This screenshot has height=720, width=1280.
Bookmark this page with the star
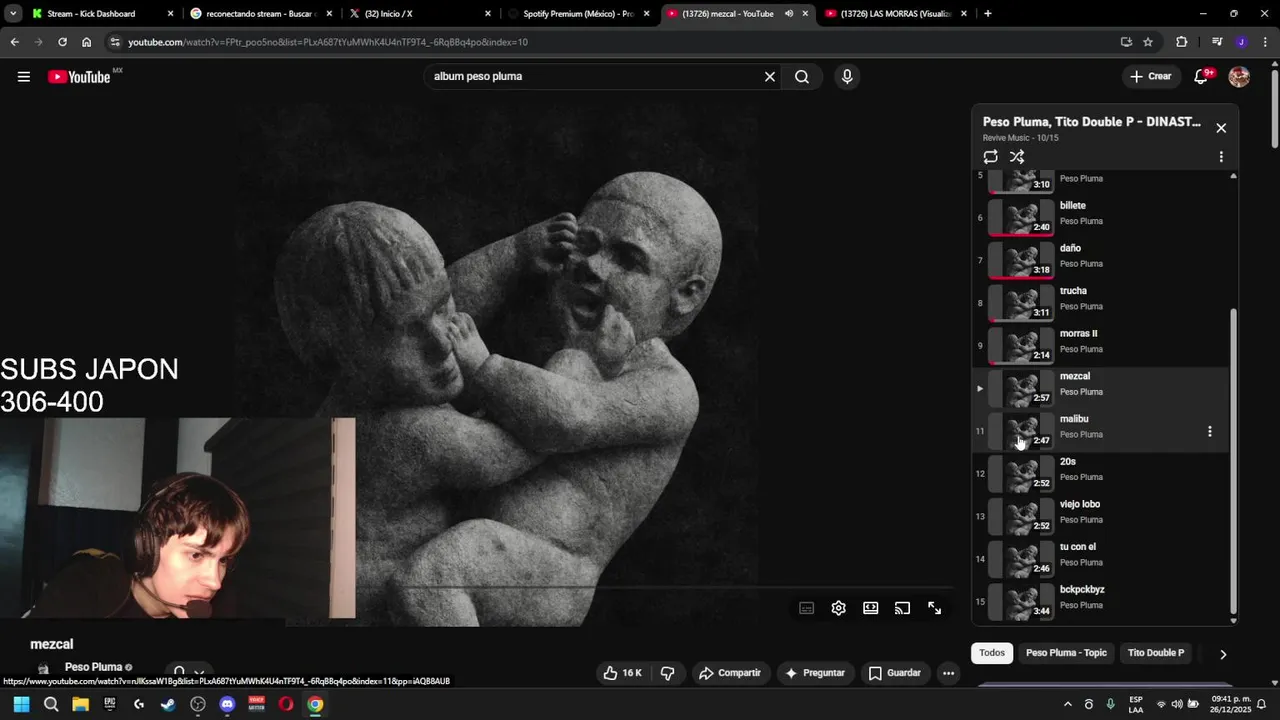pyautogui.click(x=1148, y=42)
